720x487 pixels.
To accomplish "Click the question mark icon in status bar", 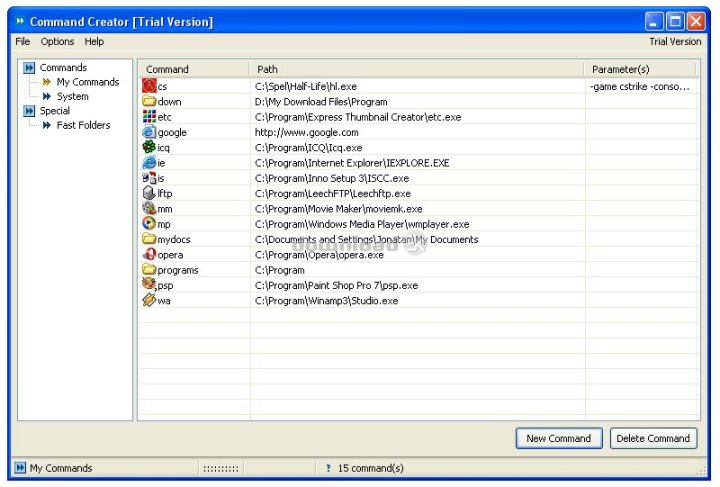I will [328, 468].
